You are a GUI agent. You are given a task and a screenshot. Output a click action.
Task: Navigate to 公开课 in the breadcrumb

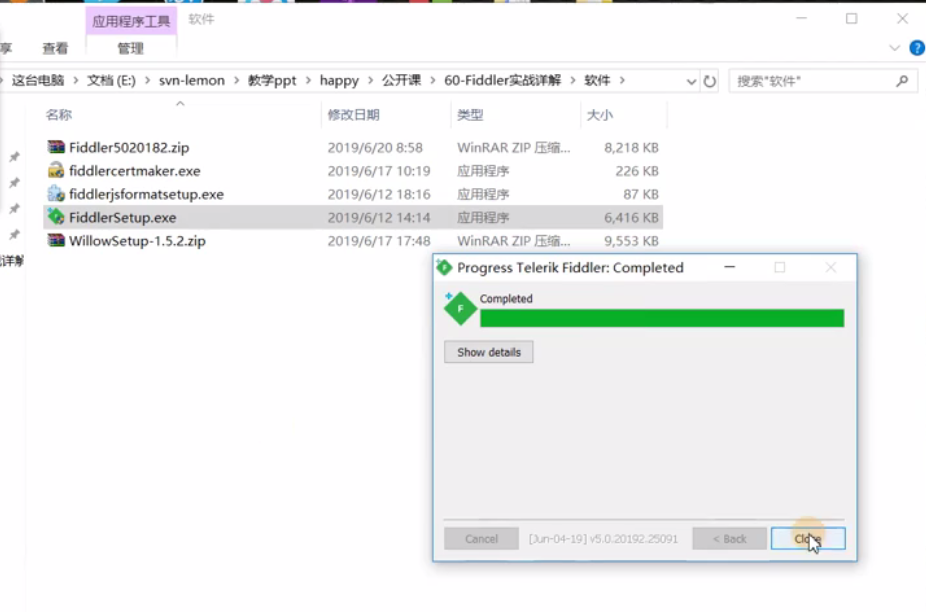pyautogui.click(x=402, y=80)
